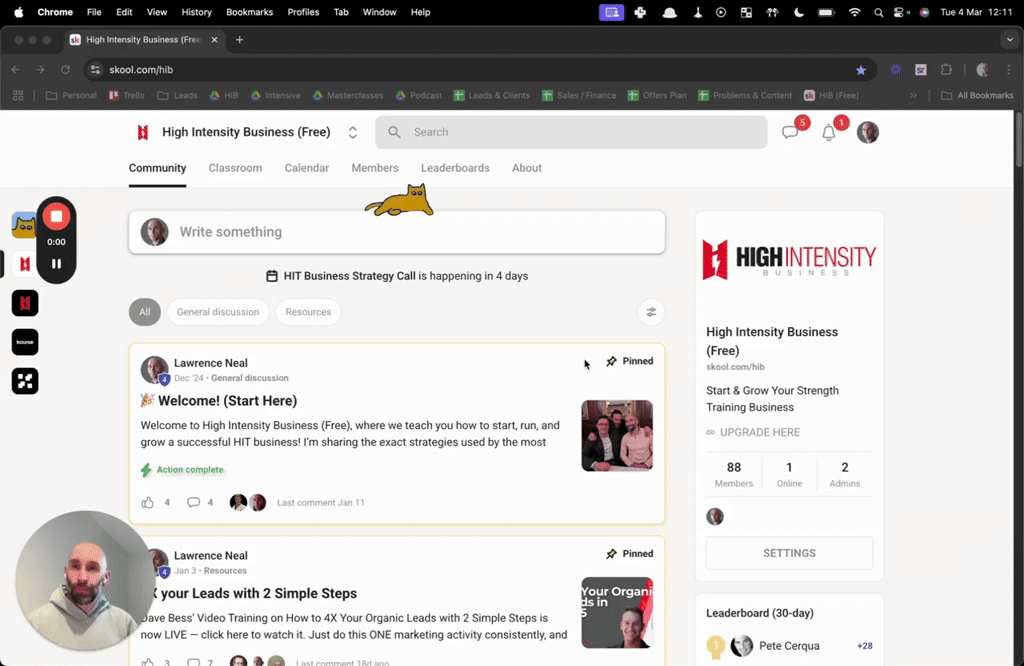Open the Chrome History menu
This screenshot has height=666, width=1024.
pyautogui.click(x=197, y=12)
